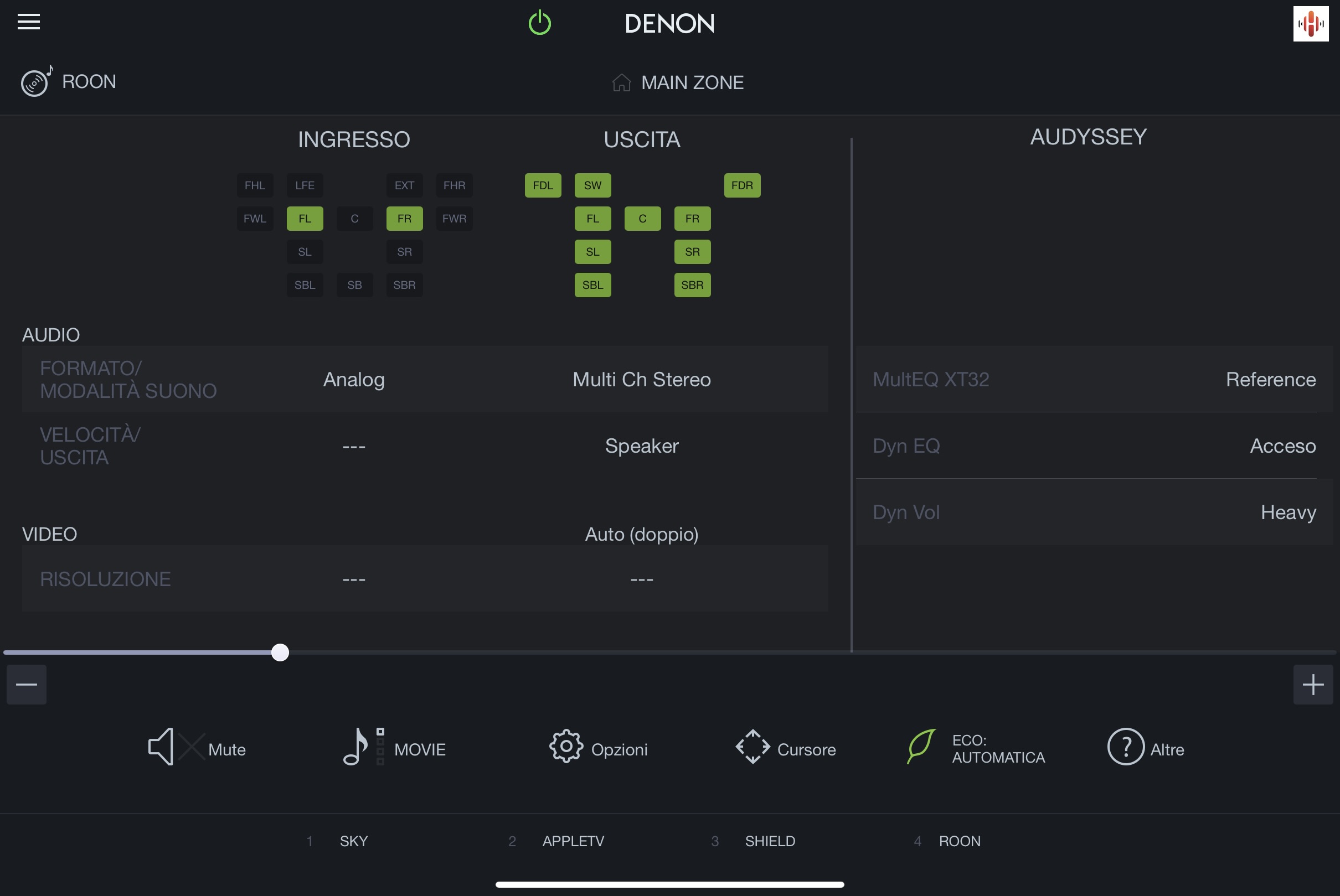Tap the MOVIE label
1340x896 pixels.
pos(420,750)
